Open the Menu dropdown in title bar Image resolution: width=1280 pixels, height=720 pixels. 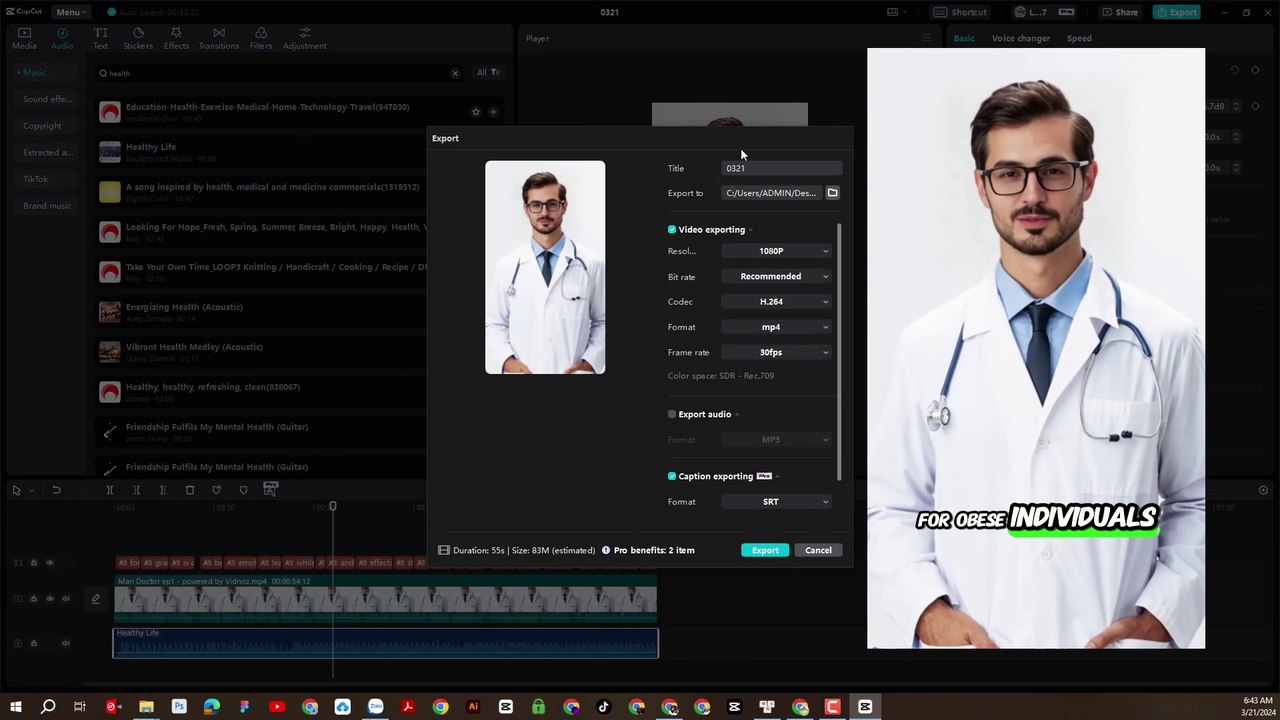click(71, 12)
